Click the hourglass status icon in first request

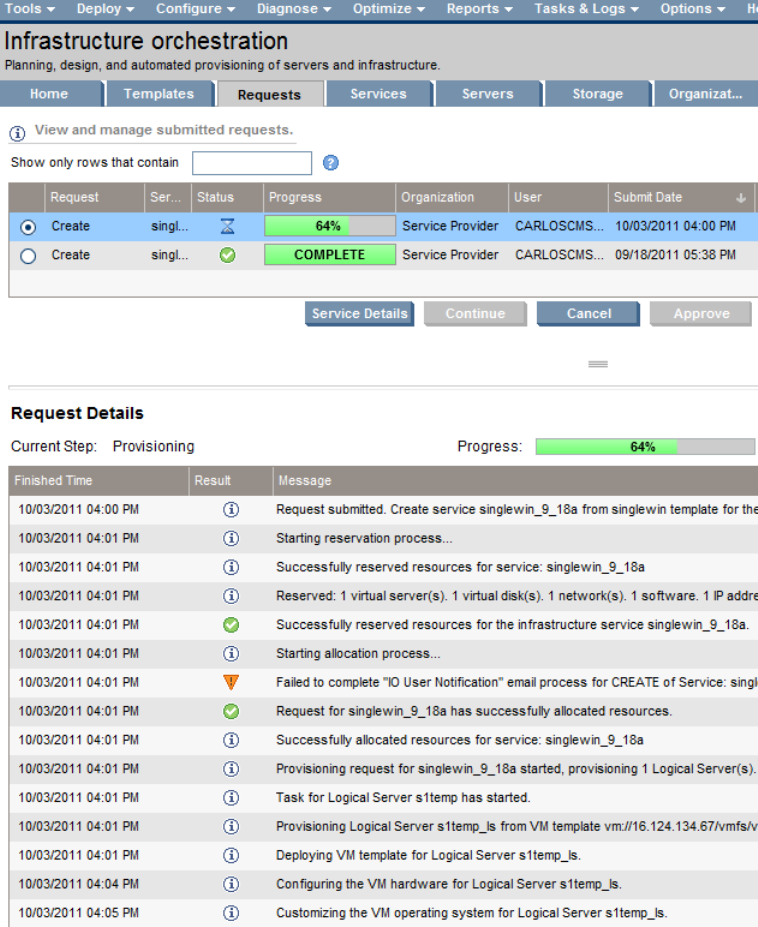pos(228,226)
